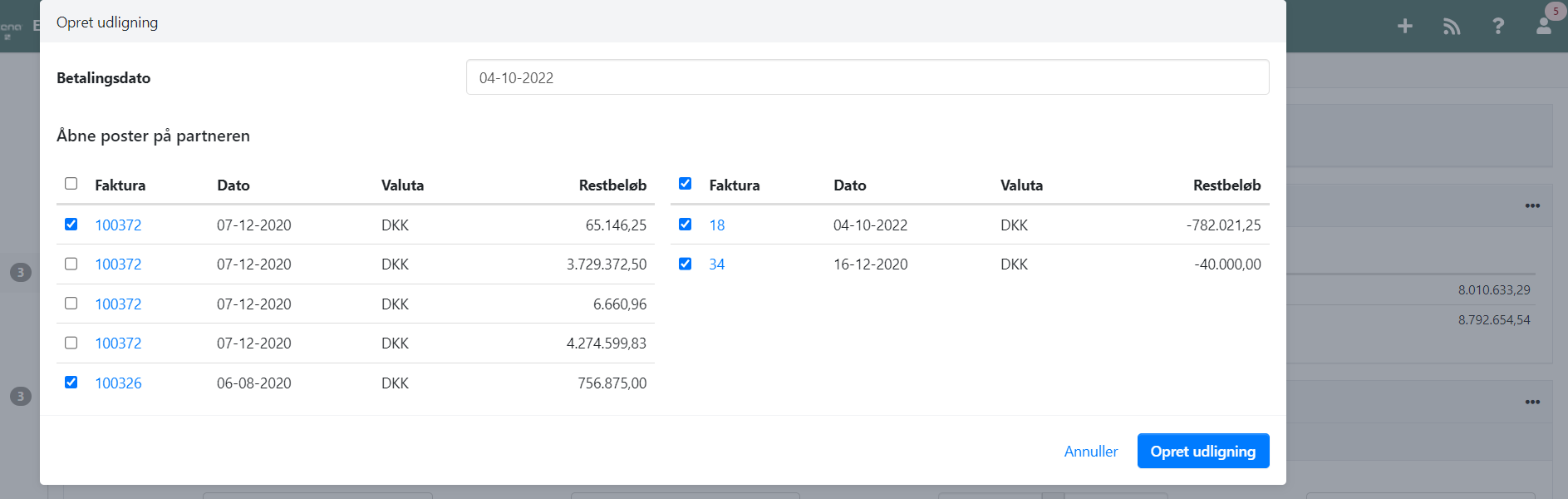Toggle select-all checkbox in left table header
This screenshot has height=499, width=1568.
[x=71, y=184]
